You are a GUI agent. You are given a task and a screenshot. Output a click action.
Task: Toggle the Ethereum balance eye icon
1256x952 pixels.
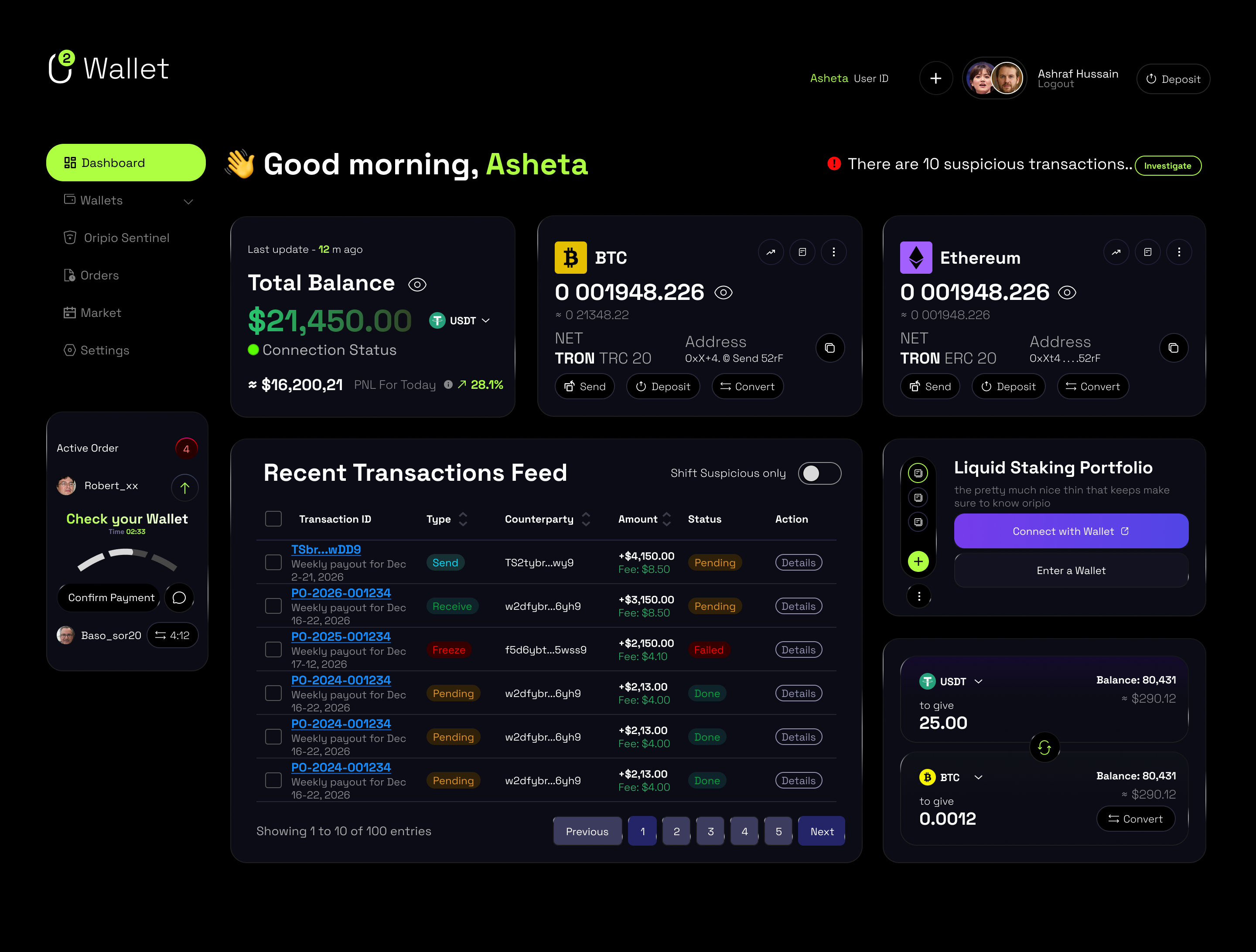click(x=1067, y=292)
